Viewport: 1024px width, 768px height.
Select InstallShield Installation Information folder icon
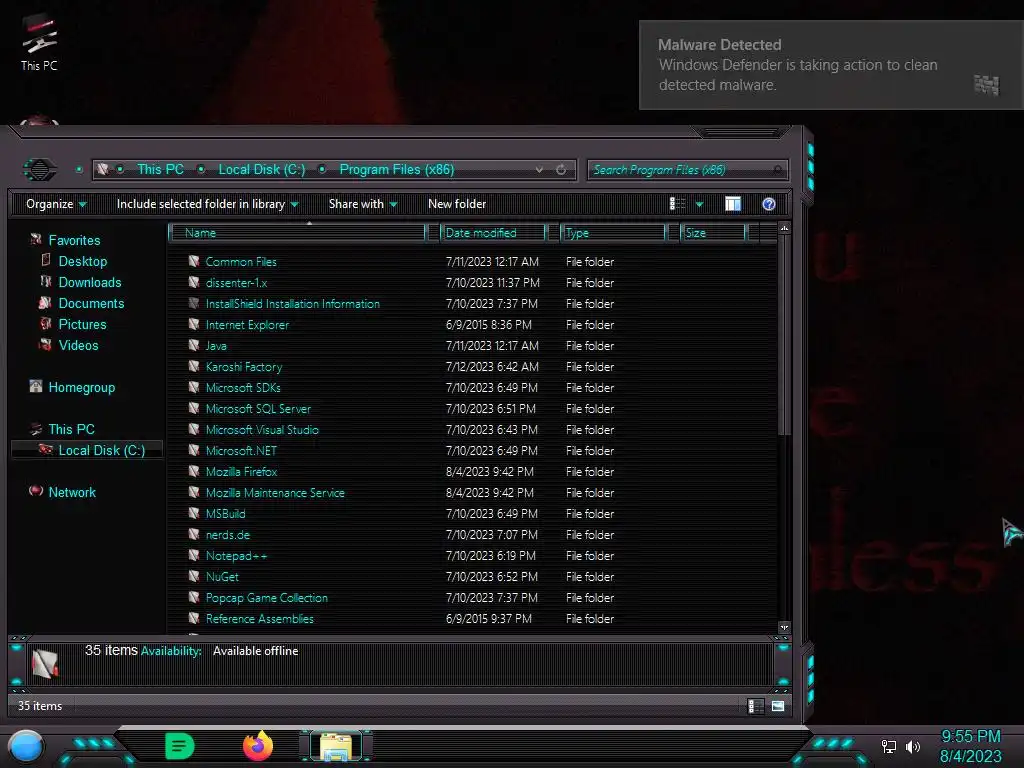193,303
